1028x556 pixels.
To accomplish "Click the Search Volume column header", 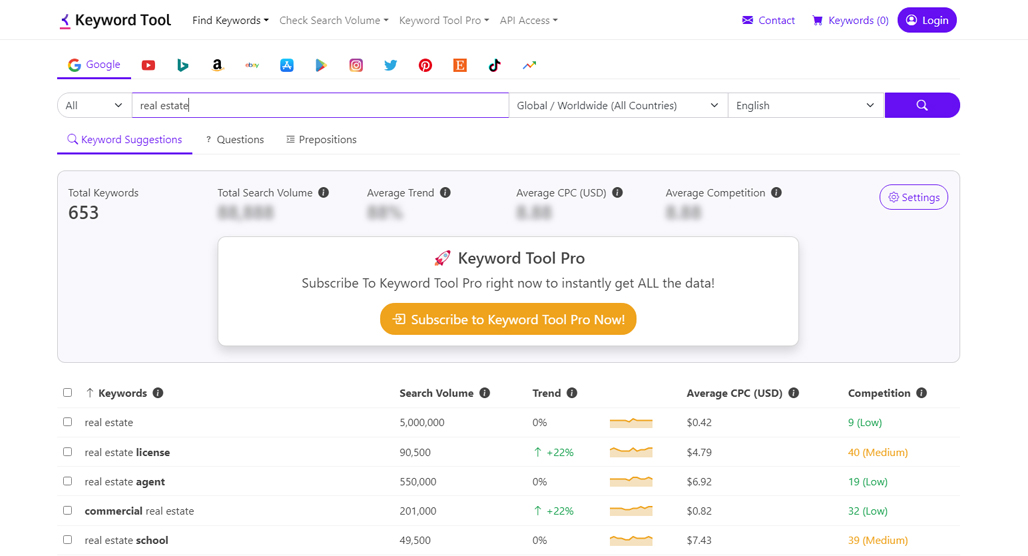I will [x=436, y=393].
